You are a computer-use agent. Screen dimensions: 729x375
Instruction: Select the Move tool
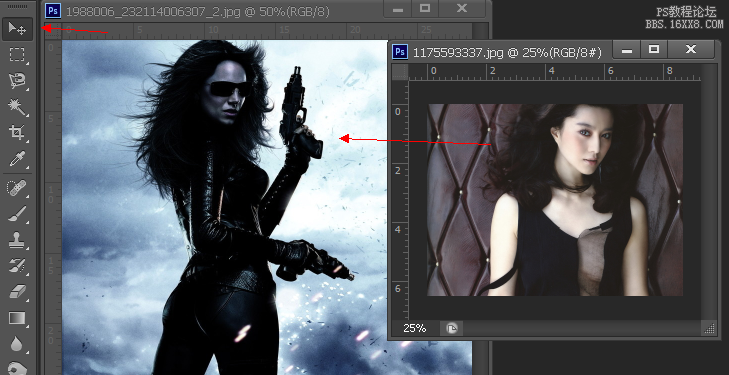coord(17,29)
